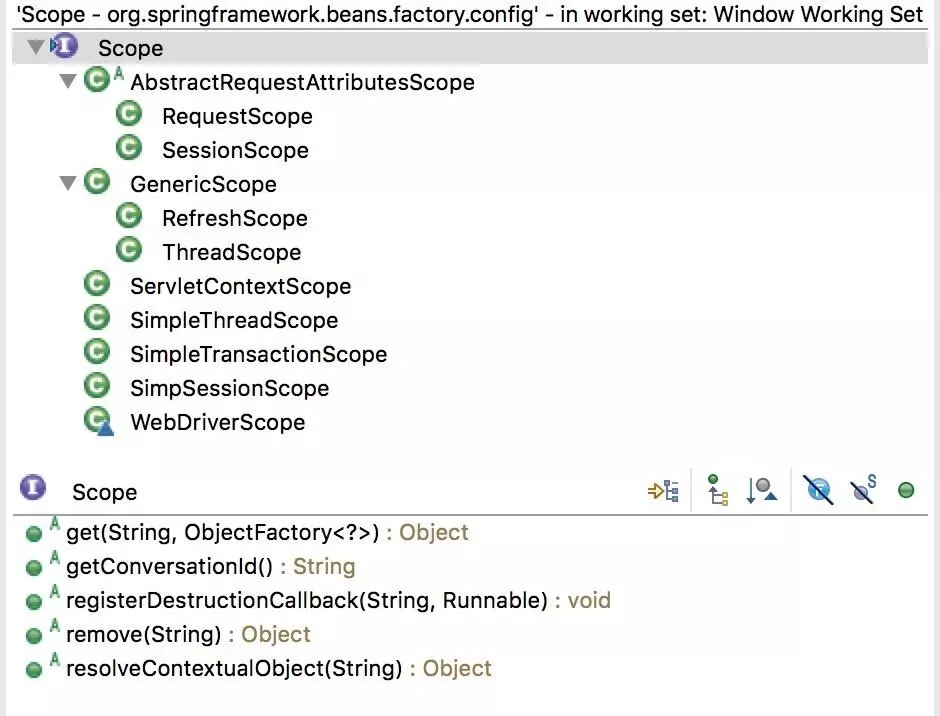Screen dimensions: 940x716
Task: Toggle Sort Members by Defining Type
Action: 761,490
